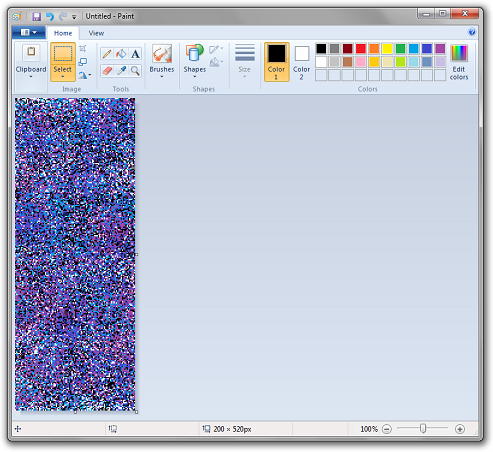Switch to the View tab

96,33
